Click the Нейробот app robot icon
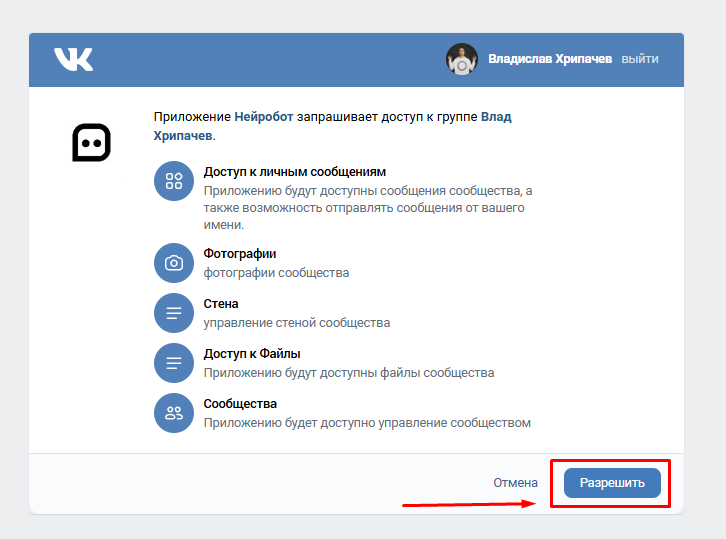 pos(92,142)
